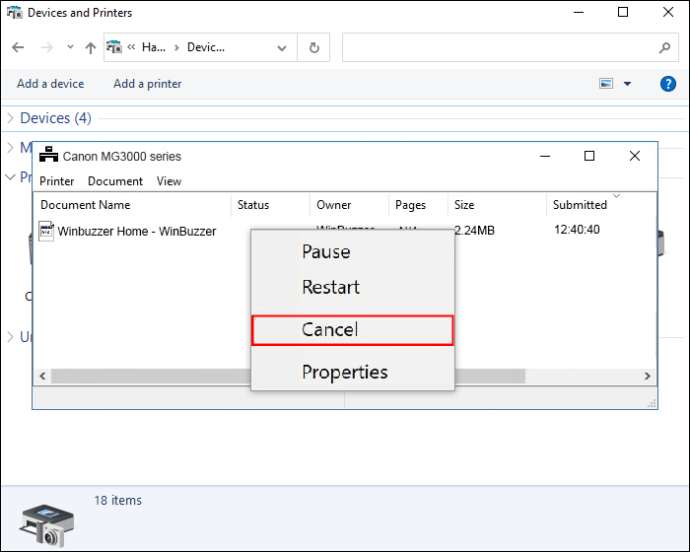Click the print job document icon

[46, 231]
